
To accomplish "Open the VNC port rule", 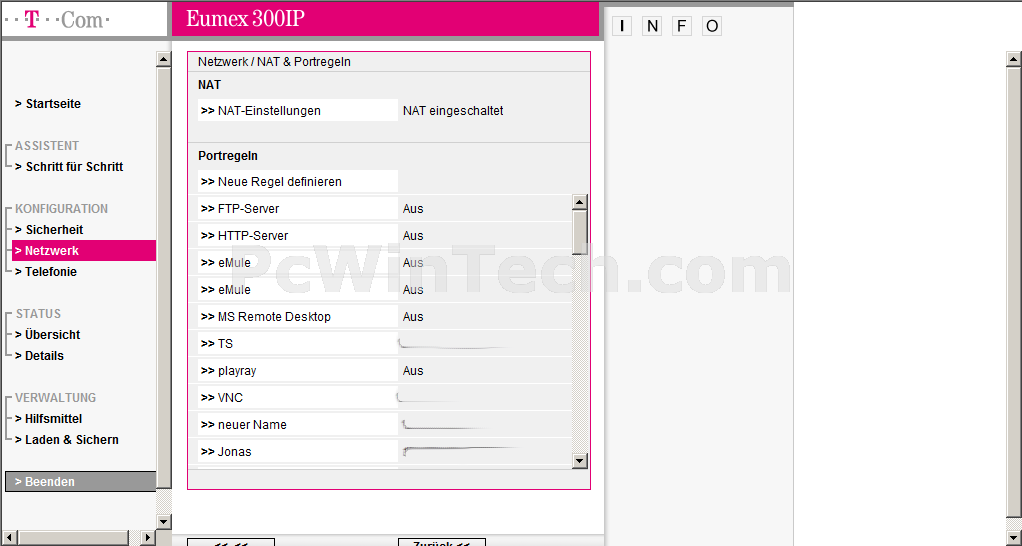I will [298, 397].
